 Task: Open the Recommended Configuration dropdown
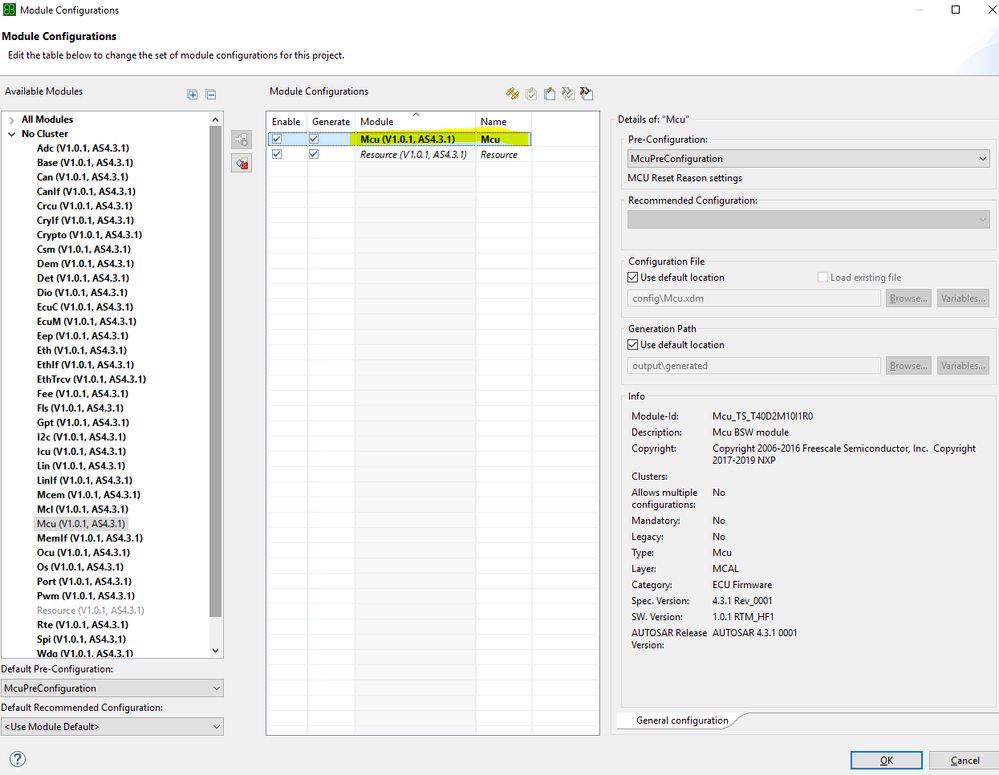tap(809, 220)
